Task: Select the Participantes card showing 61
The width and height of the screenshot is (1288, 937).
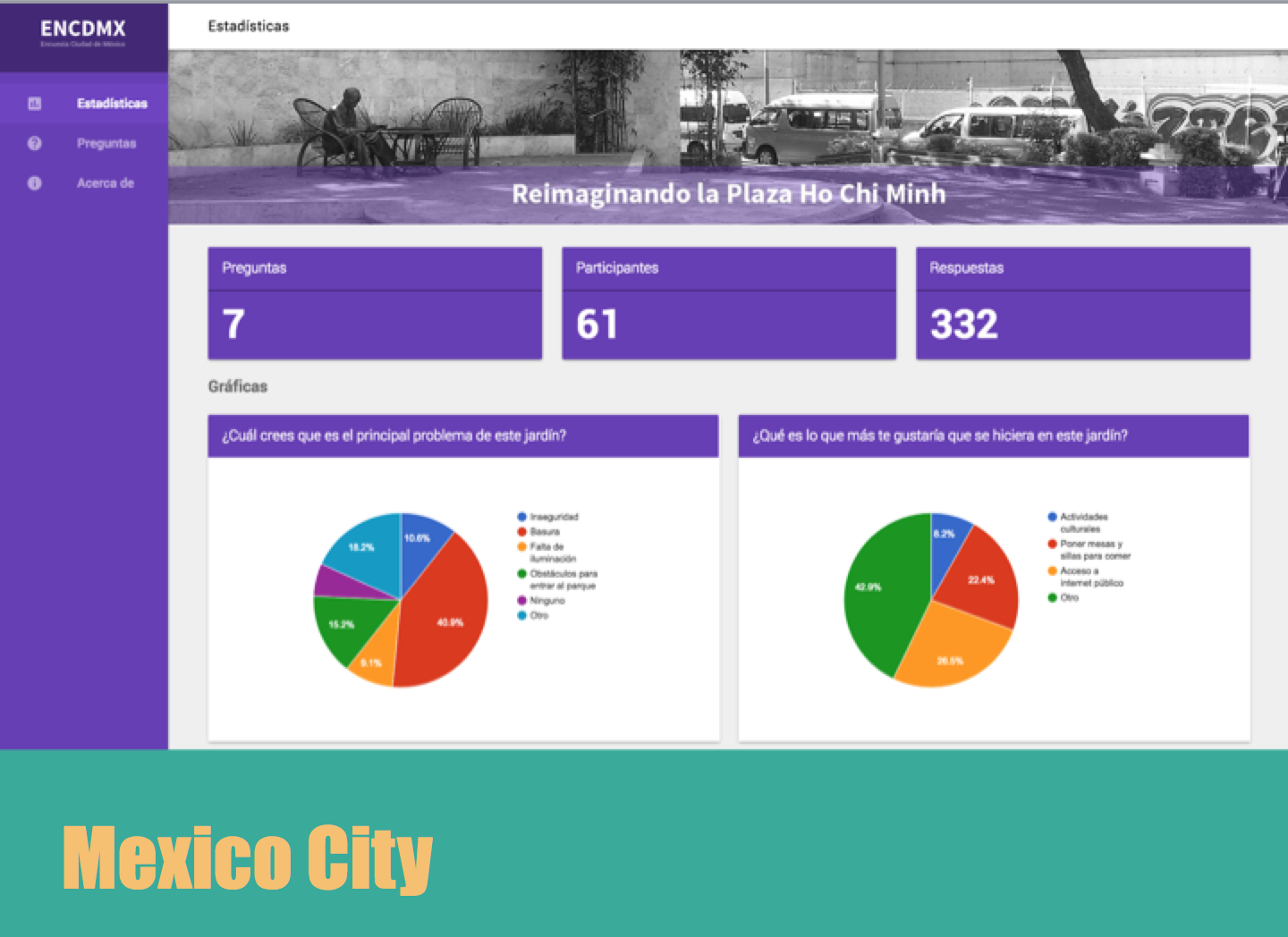Action: point(728,304)
